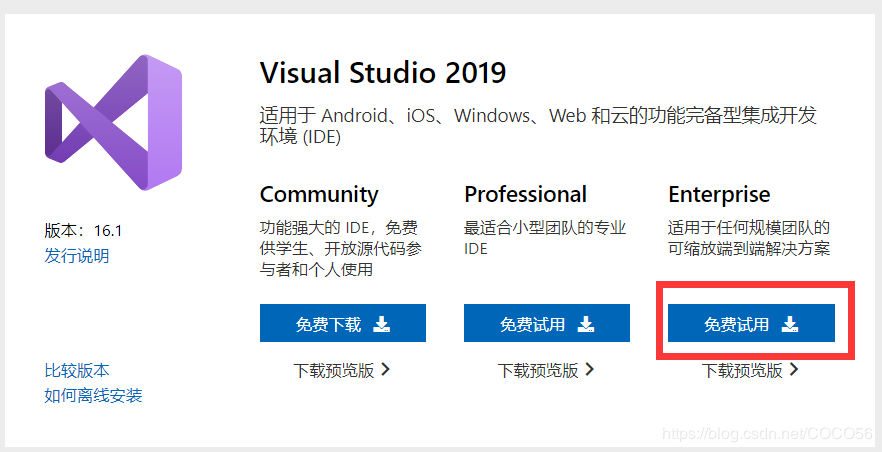This screenshot has width=882, height=452.
Task: Click the Enterprise 免费试用 button
Action: [x=751, y=323]
